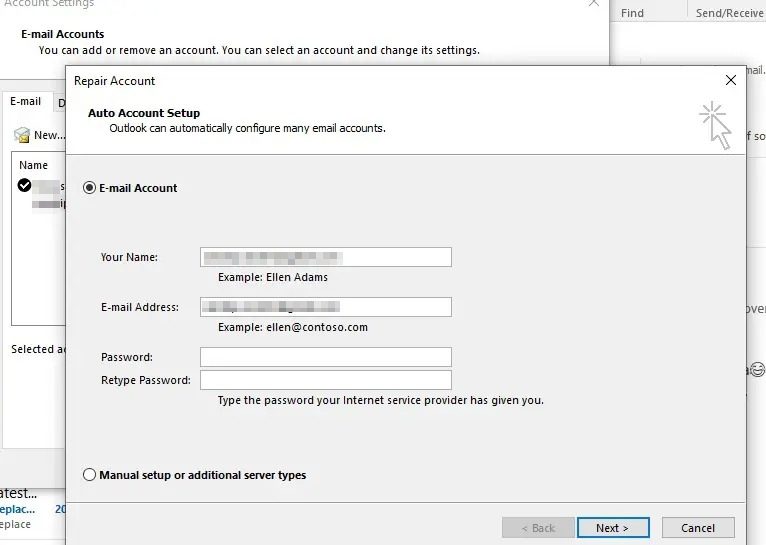766x545 pixels.
Task: Click the New account envelope icon
Action: 22,135
